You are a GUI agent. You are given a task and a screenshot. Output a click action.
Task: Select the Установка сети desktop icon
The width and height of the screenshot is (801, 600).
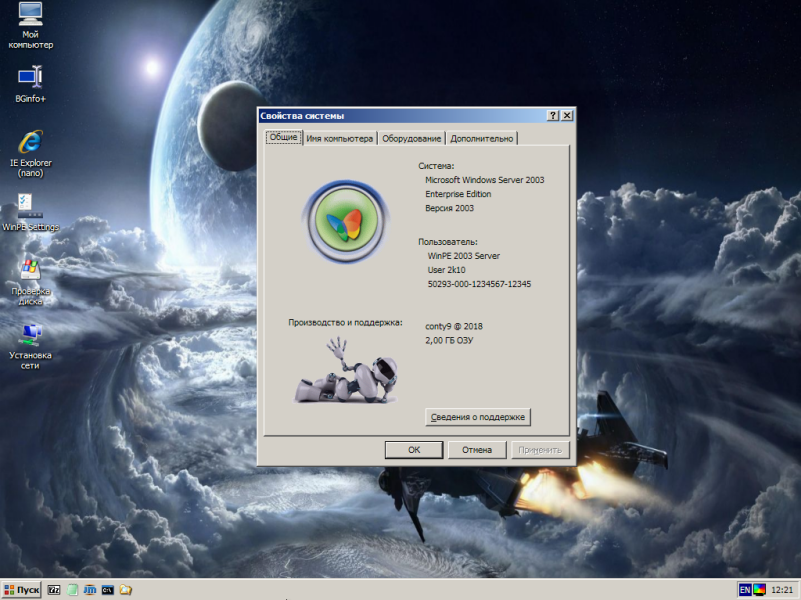coord(30,346)
